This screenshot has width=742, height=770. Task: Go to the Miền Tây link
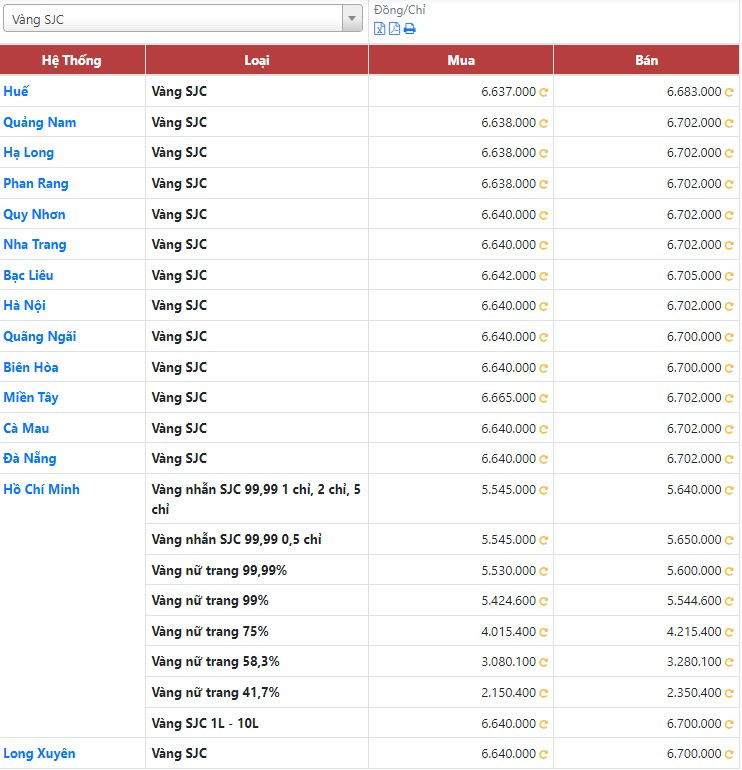(x=30, y=397)
